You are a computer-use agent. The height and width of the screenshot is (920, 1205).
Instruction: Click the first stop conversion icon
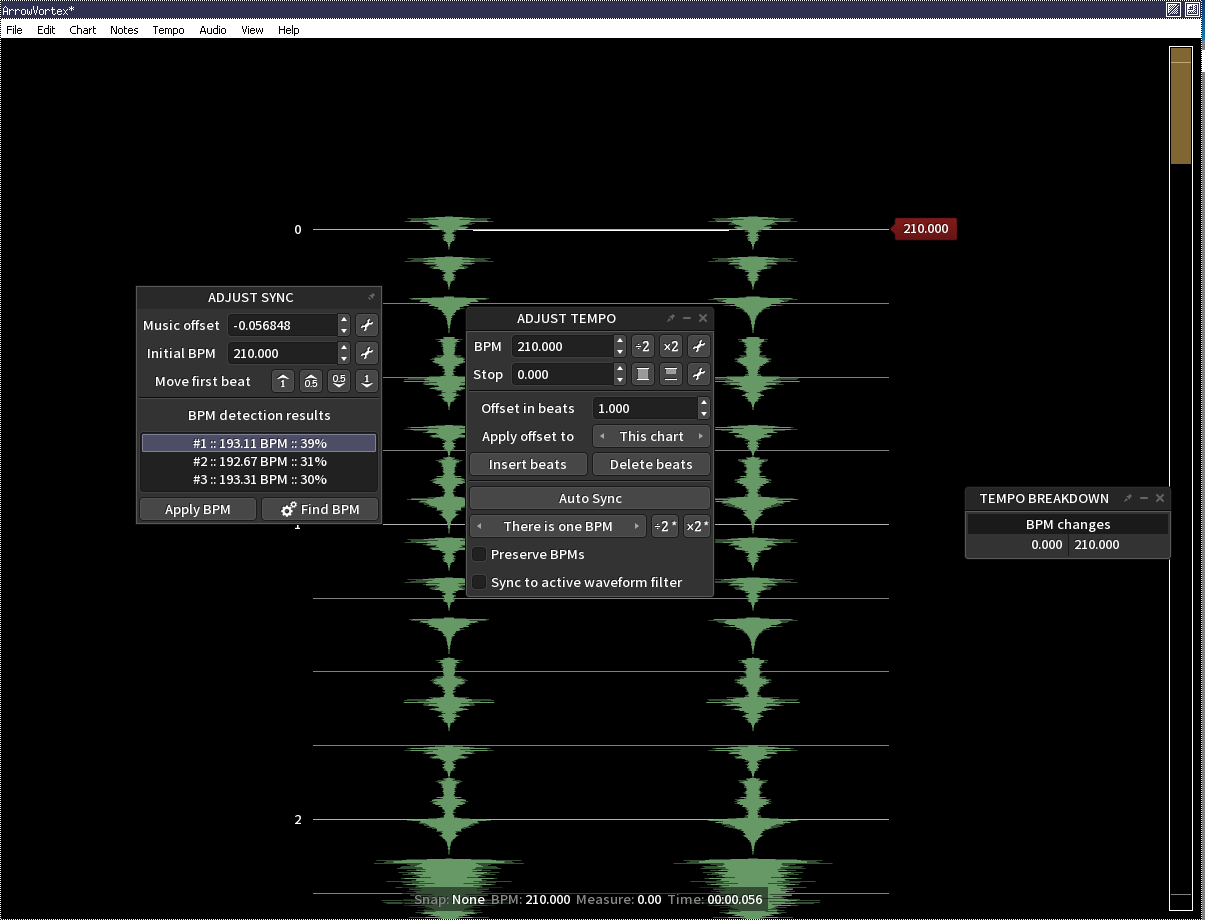642,374
